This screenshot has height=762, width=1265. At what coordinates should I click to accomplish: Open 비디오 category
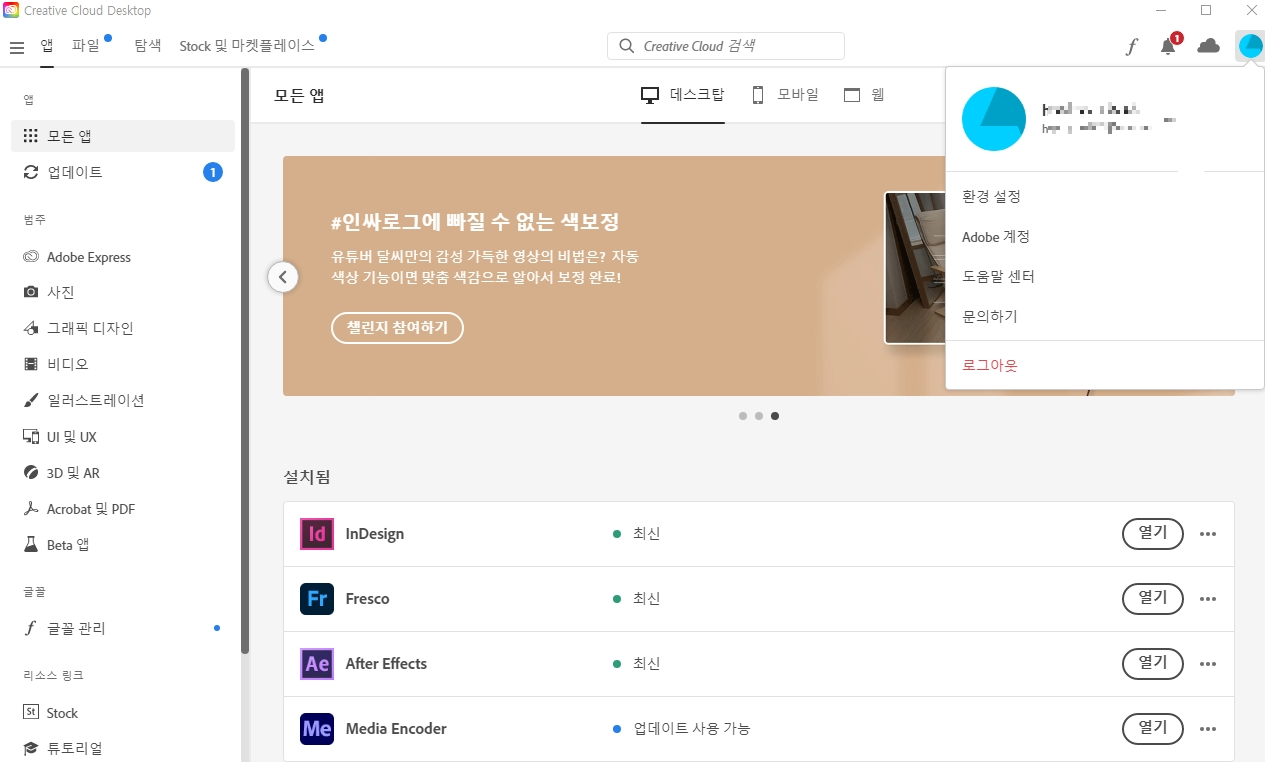pyautogui.click(x=123, y=364)
